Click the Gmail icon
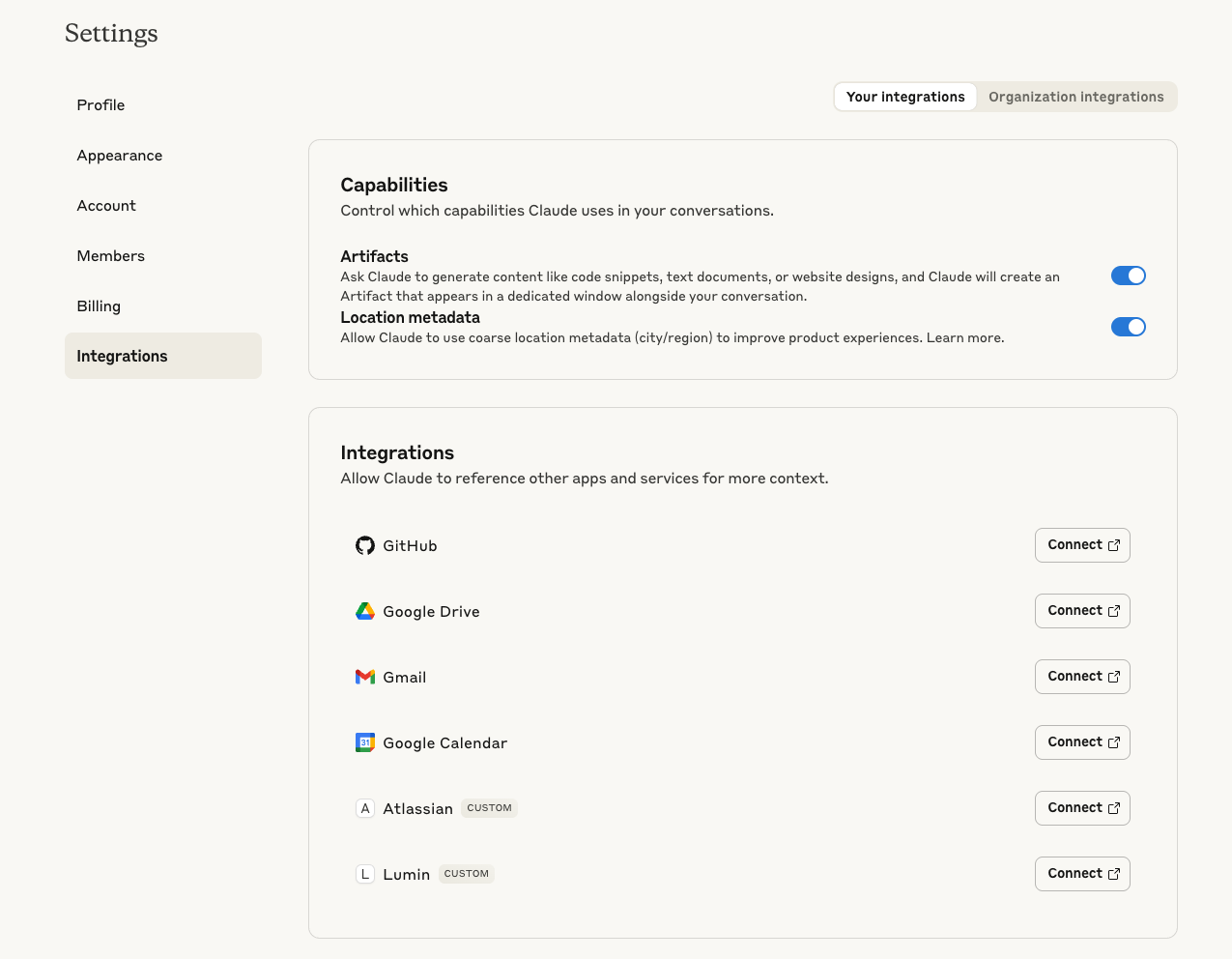1232x959 pixels. point(364,677)
